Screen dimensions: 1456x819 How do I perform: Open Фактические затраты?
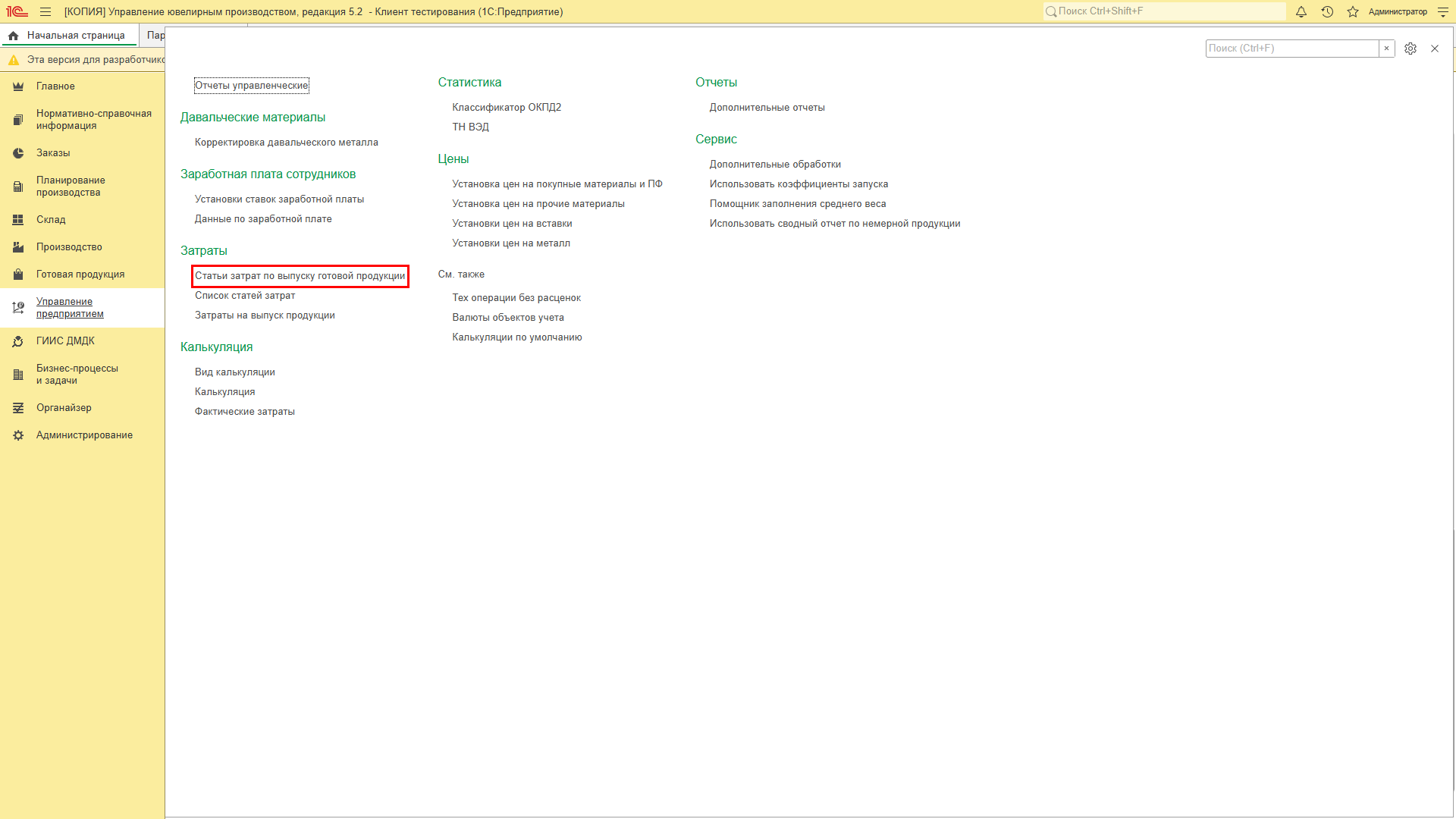click(x=245, y=412)
